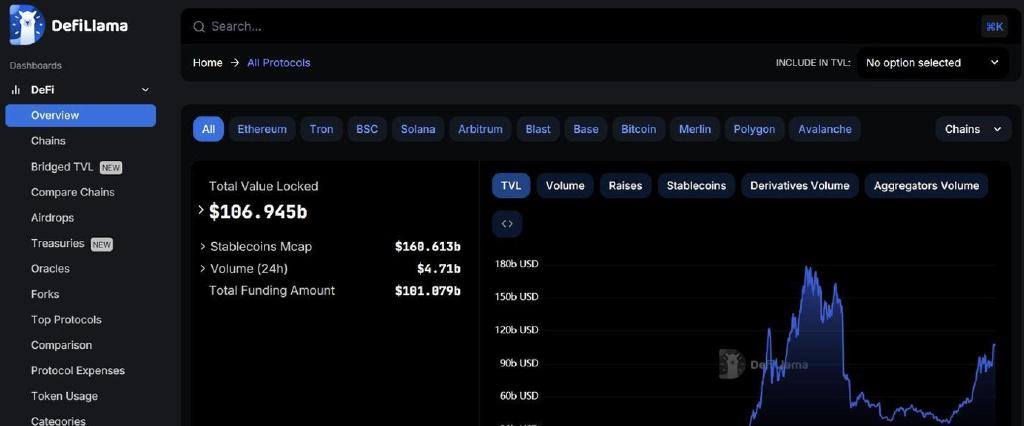1024x426 pixels.
Task: Click the DefiLlama llama logo
Action: pos(27,25)
